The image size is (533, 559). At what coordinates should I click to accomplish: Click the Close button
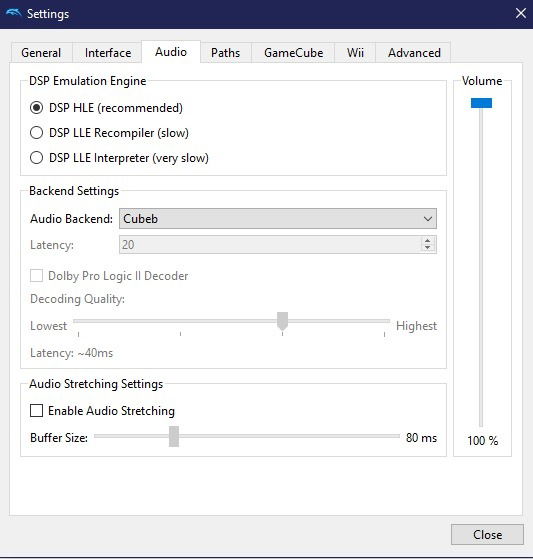[x=487, y=534]
